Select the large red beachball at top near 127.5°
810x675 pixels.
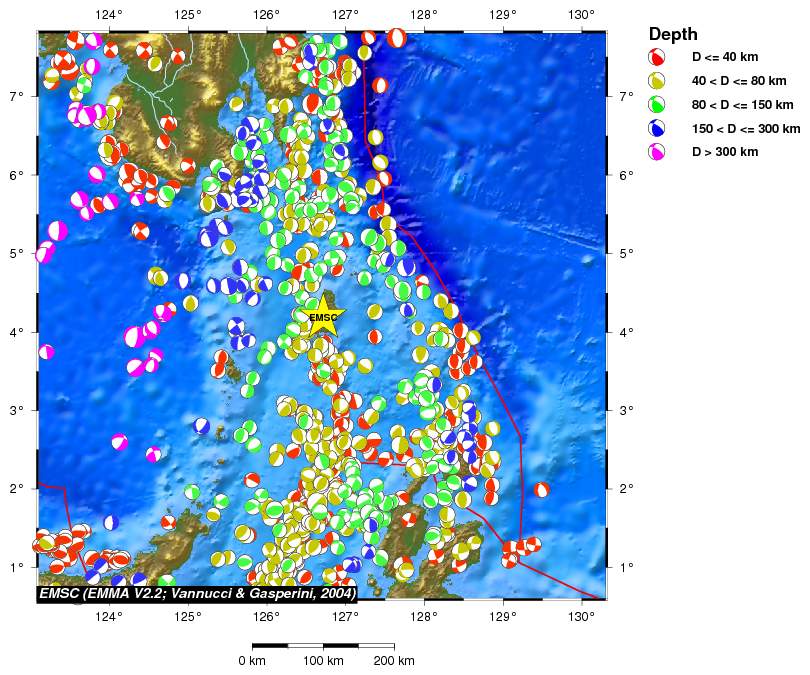397,38
